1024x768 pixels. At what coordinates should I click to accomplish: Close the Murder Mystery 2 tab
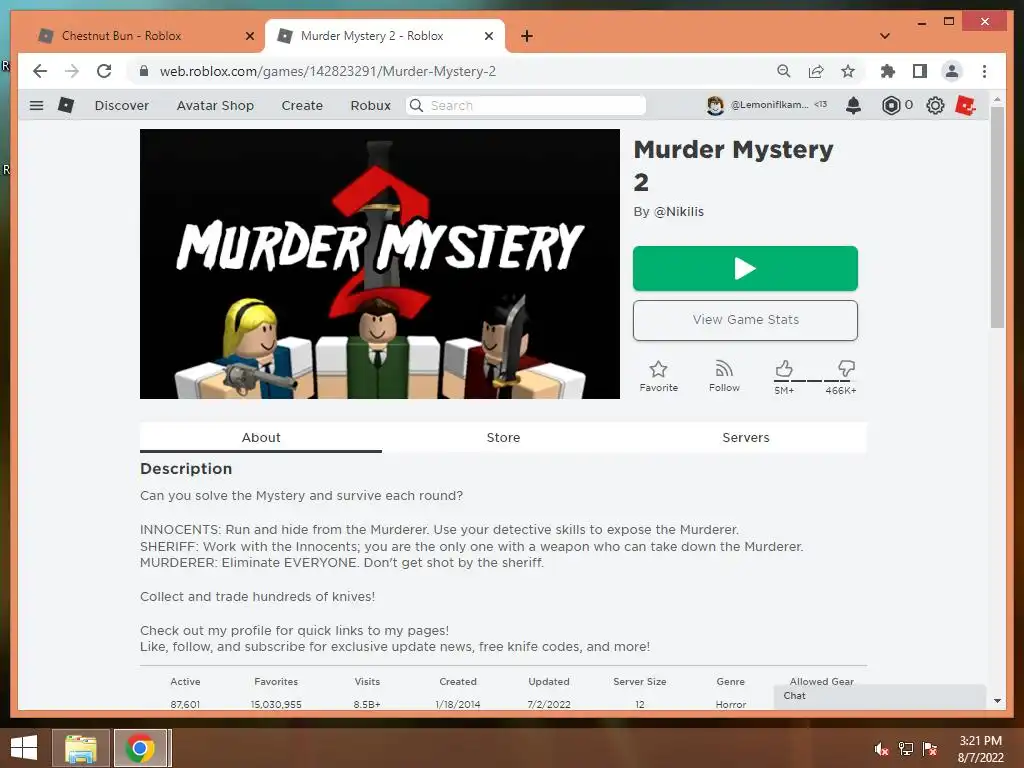point(488,36)
